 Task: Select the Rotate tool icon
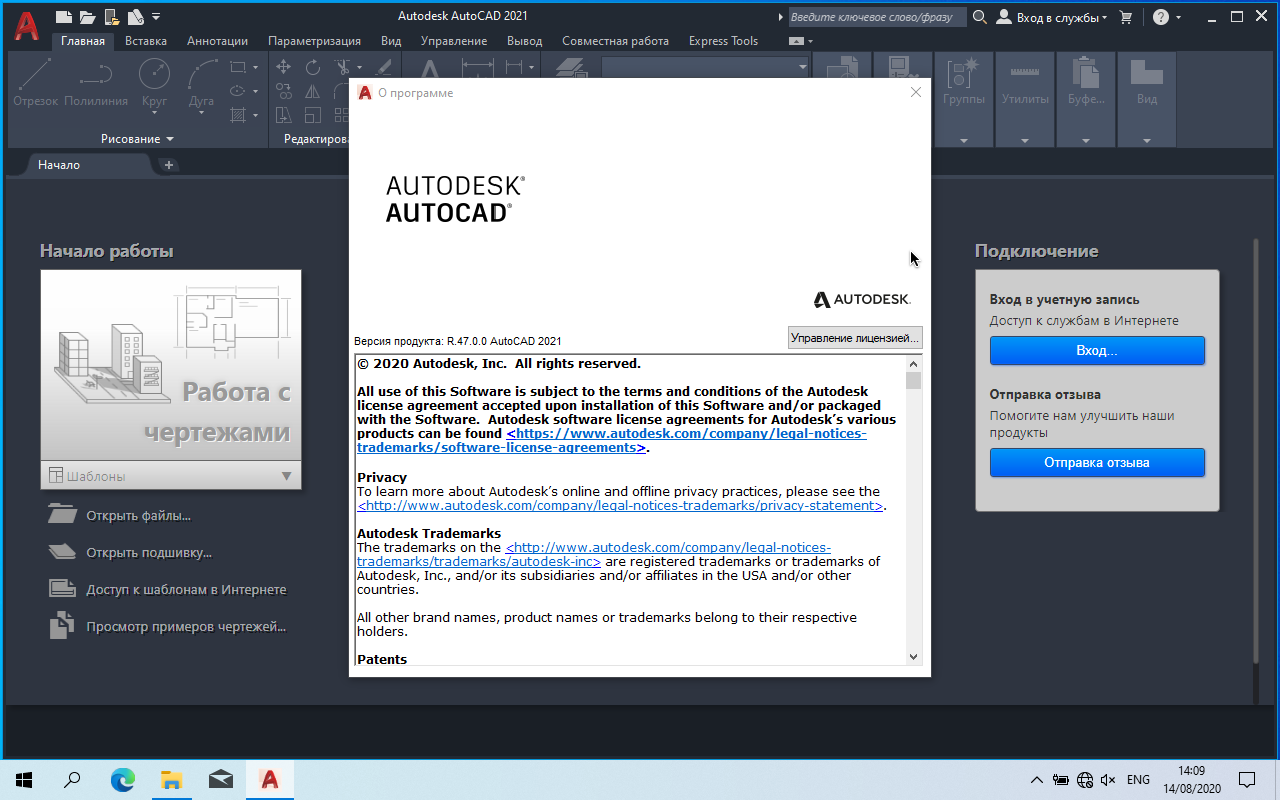[x=313, y=67]
